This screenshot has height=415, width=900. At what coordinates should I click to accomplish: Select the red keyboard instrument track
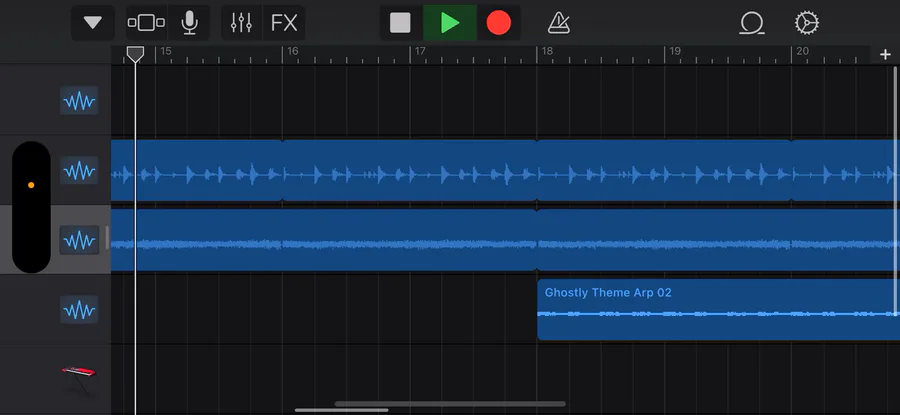pyautogui.click(x=78, y=378)
